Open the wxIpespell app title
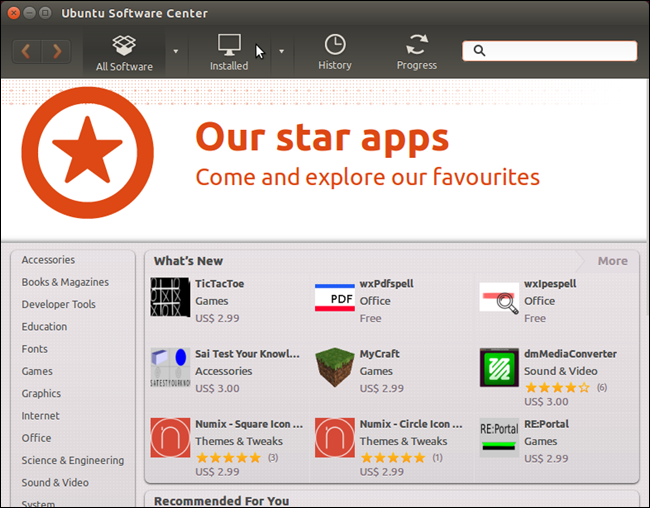This screenshot has height=508, width=650. pos(550,284)
